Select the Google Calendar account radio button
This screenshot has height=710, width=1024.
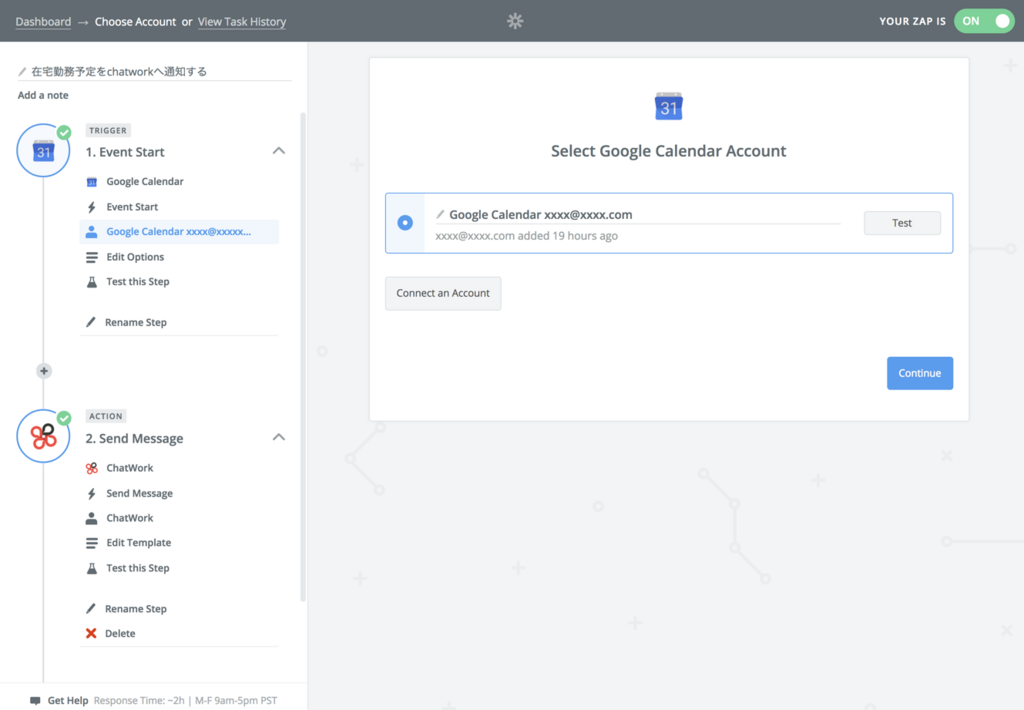point(405,223)
